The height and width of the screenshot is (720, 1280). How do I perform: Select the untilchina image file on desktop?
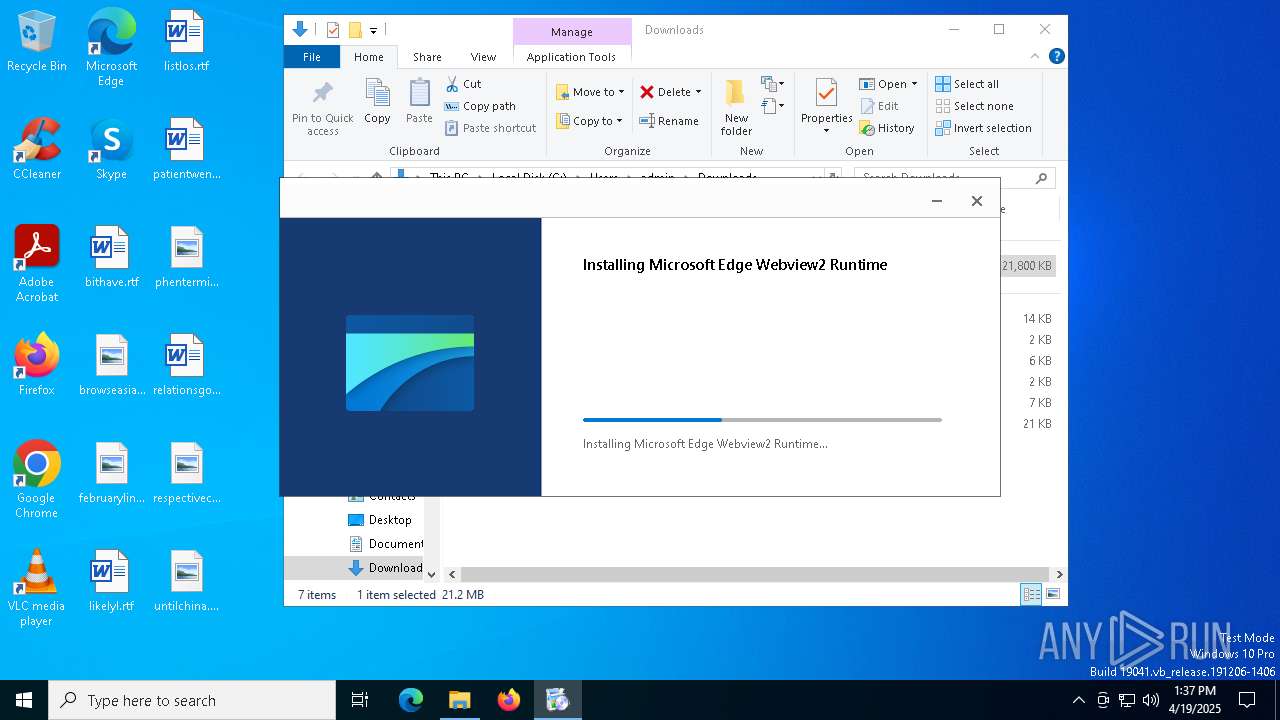pyautogui.click(x=186, y=582)
